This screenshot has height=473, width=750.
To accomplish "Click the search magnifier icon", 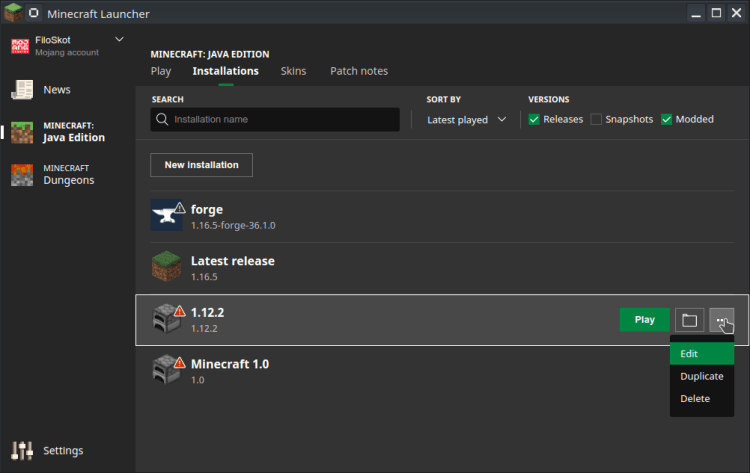I will click(162, 119).
